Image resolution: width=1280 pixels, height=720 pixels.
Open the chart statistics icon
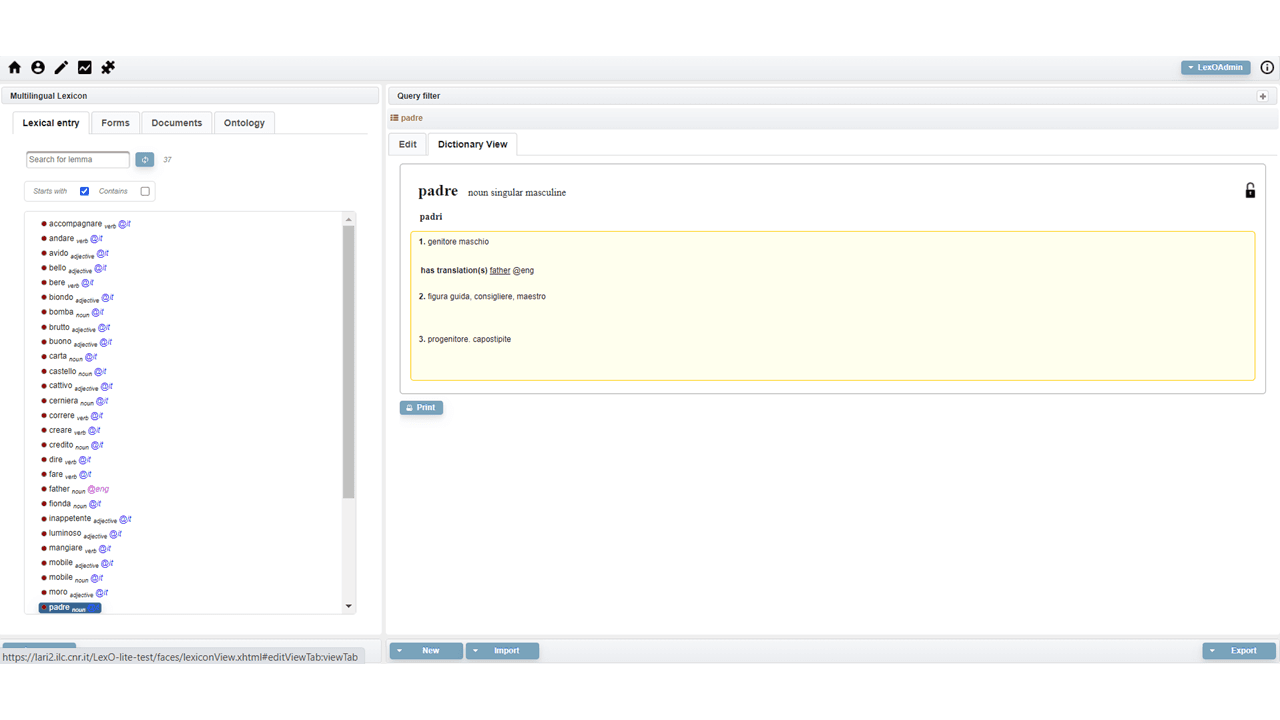coord(85,68)
